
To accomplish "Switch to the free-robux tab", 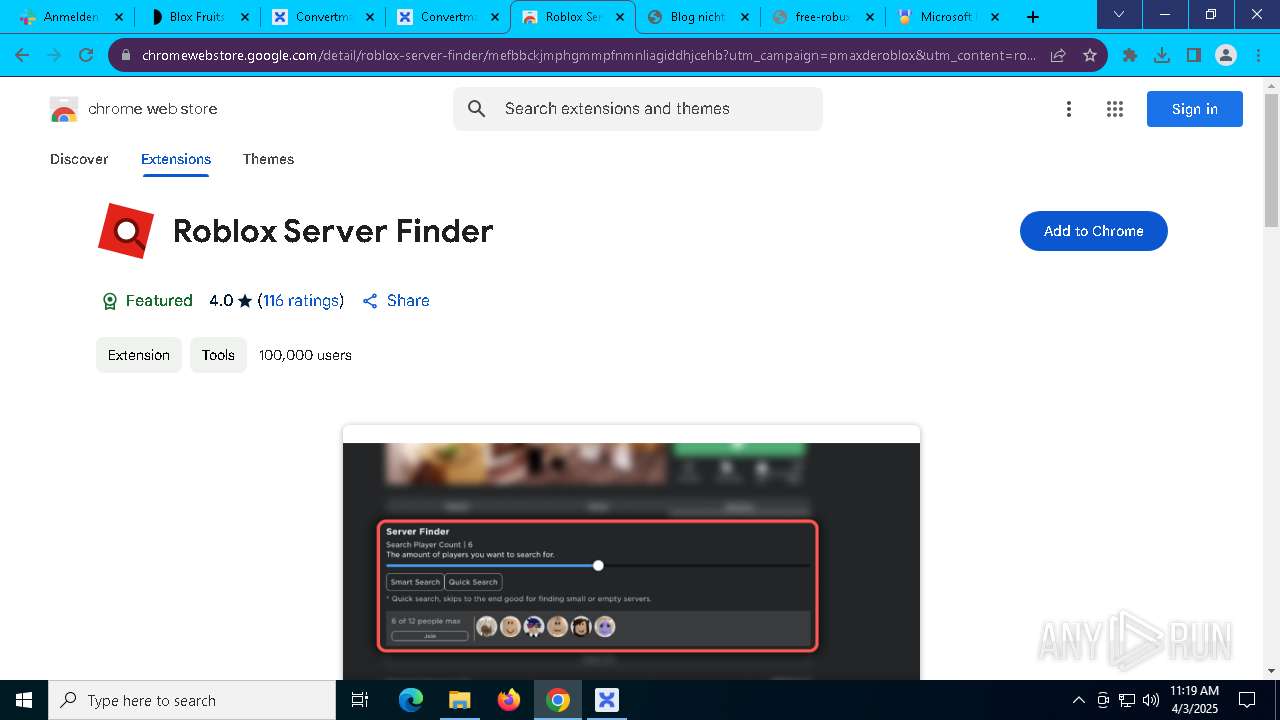I will coord(822,17).
